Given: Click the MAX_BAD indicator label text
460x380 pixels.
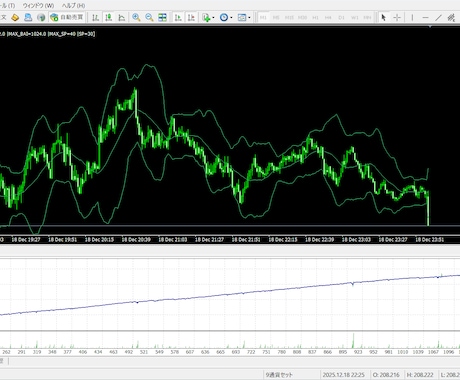Looking at the screenshot, I should tap(26, 34).
